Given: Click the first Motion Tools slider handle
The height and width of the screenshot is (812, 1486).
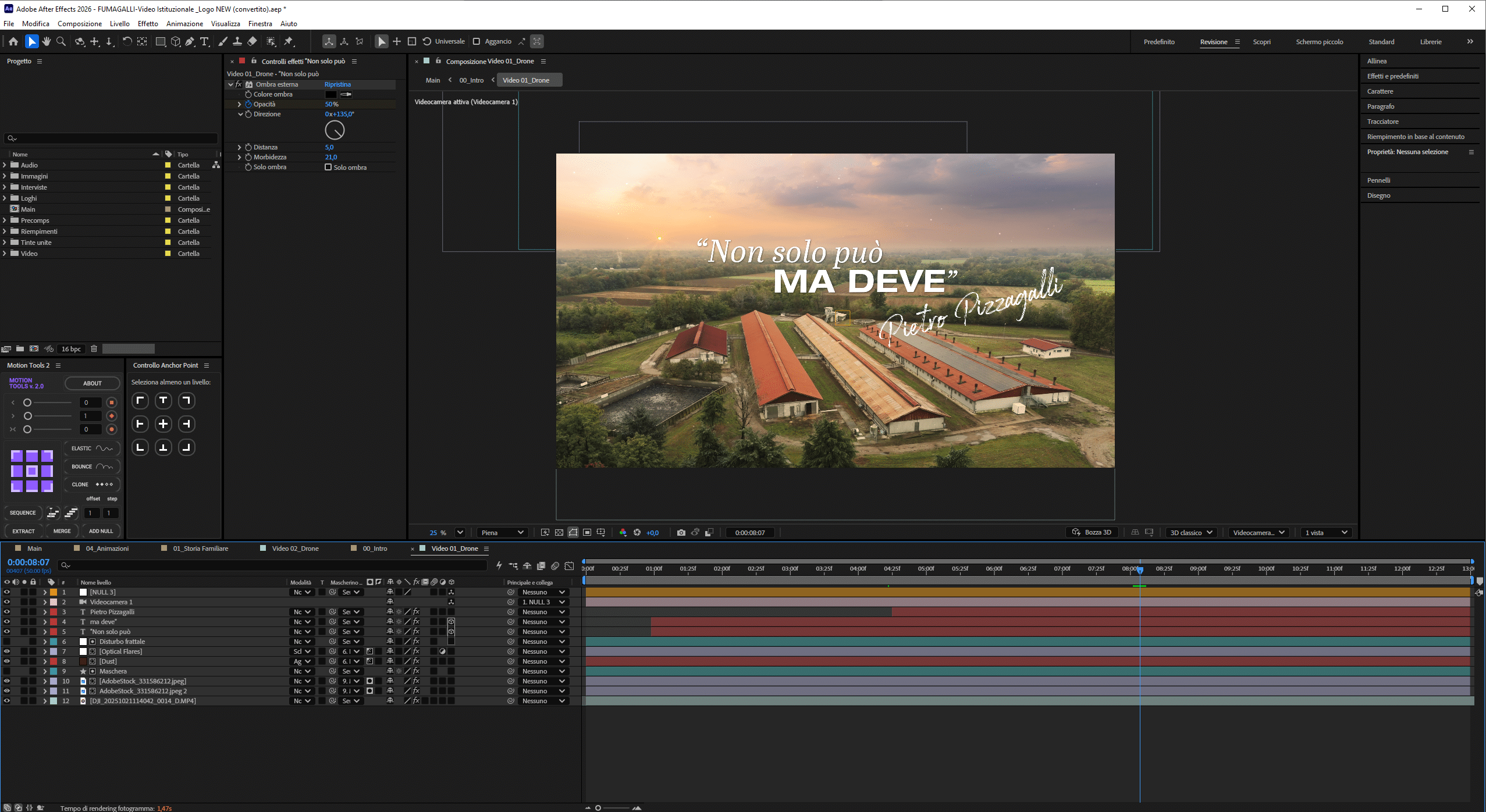Looking at the screenshot, I should point(27,403).
